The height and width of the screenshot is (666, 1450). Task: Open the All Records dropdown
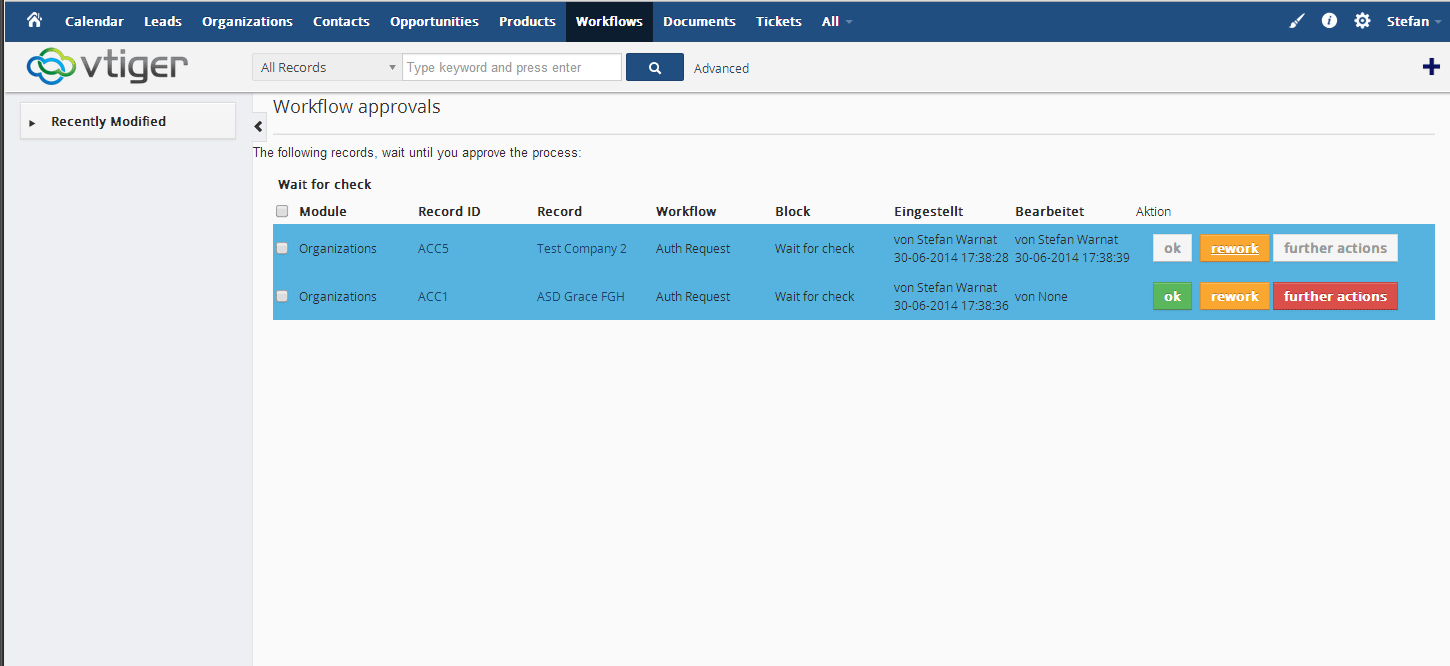(327, 68)
